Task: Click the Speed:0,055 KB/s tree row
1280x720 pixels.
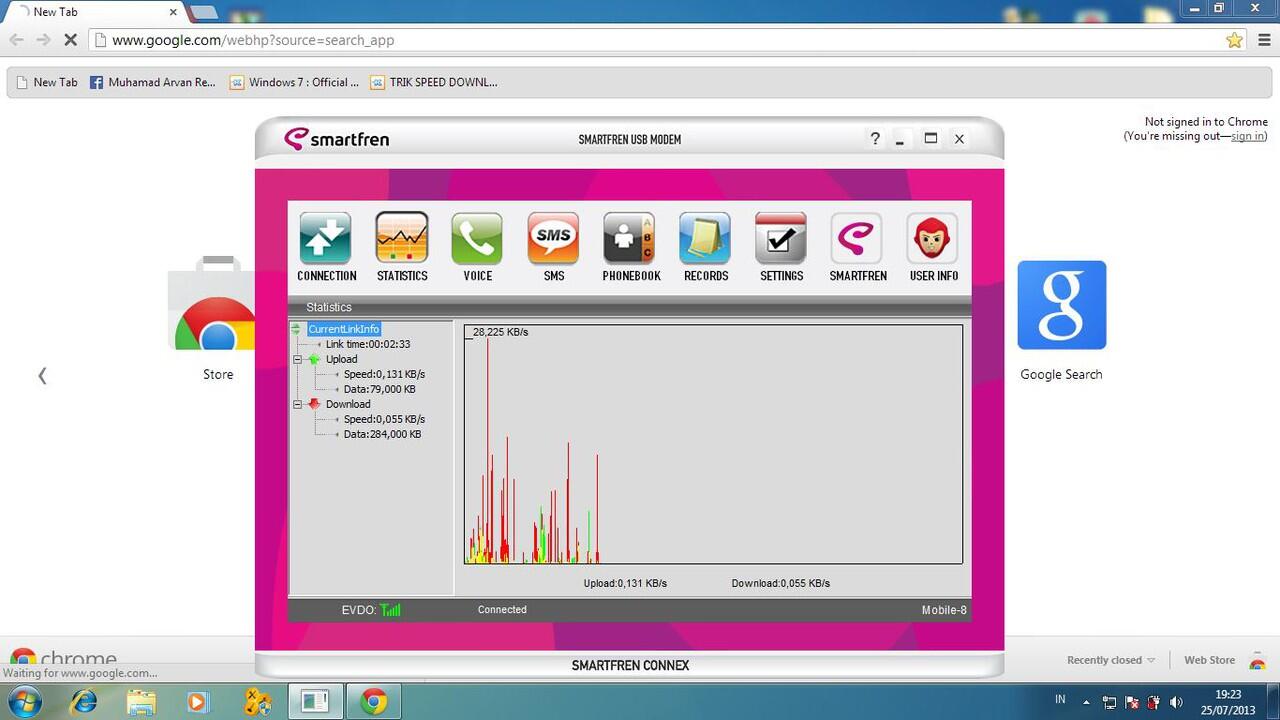Action: pos(384,419)
